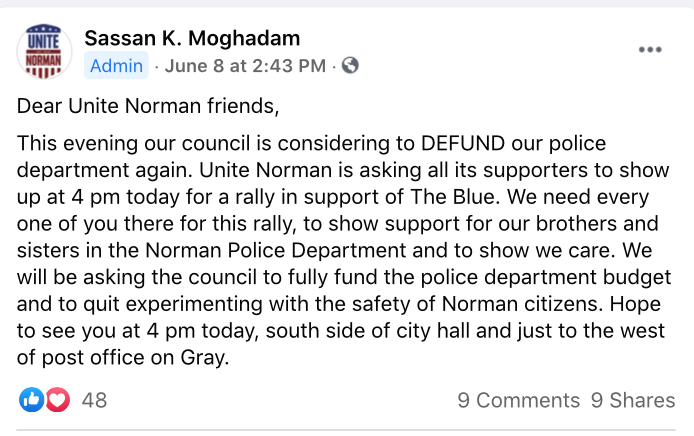Click the red NORMAN banner in the logo
Image resolution: width=694 pixels, height=436 pixels.
point(43,59)
